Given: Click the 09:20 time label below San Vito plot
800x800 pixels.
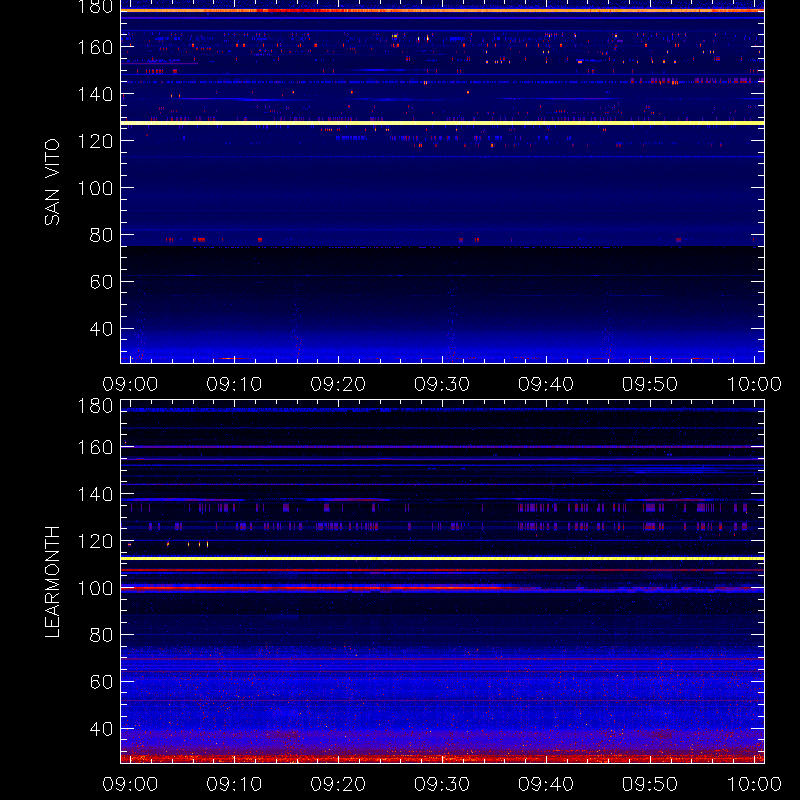Looking at the screenshot, I should point(338,384).
